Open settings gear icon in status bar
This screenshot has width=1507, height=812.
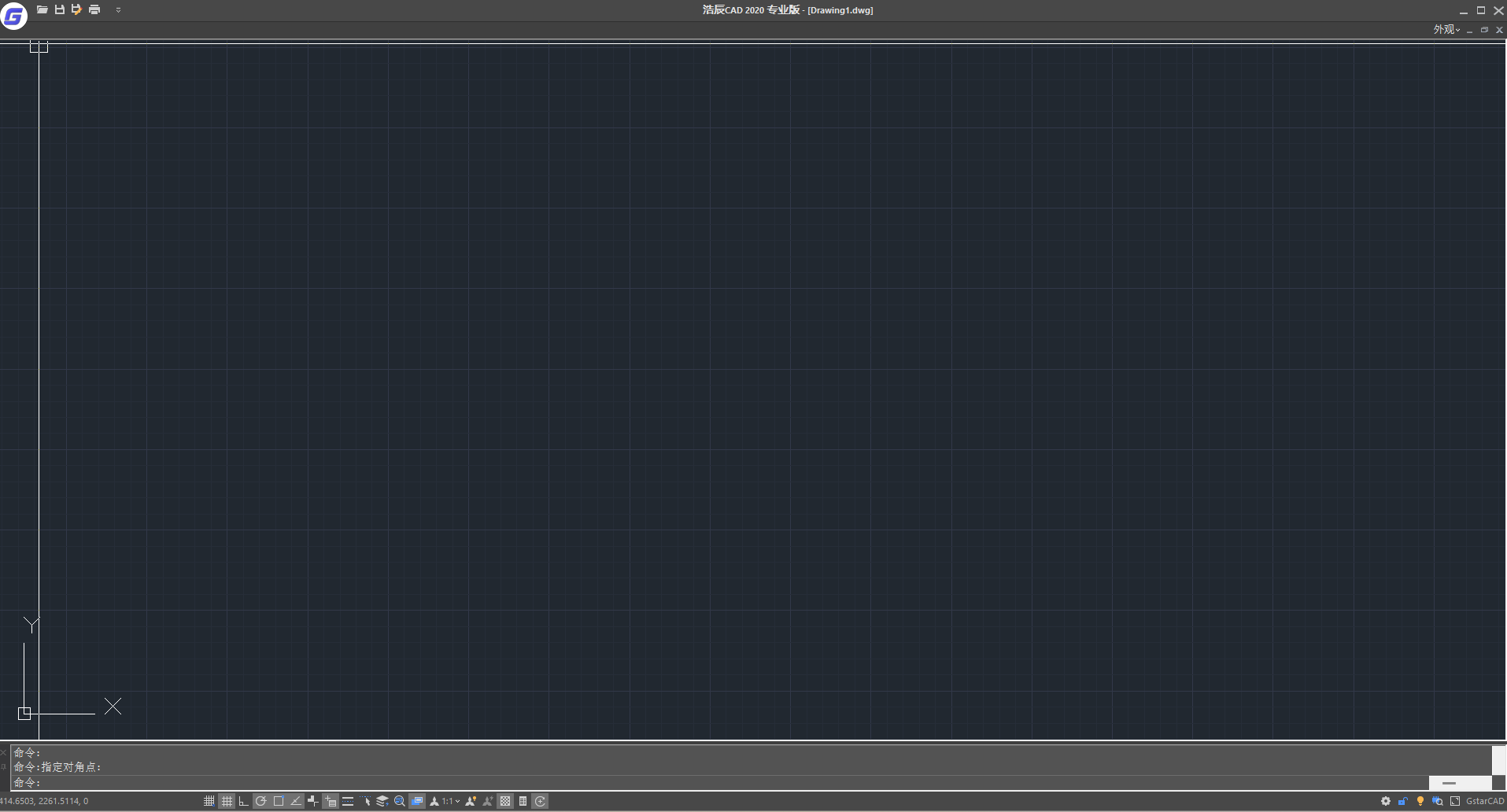point(1386,801)
